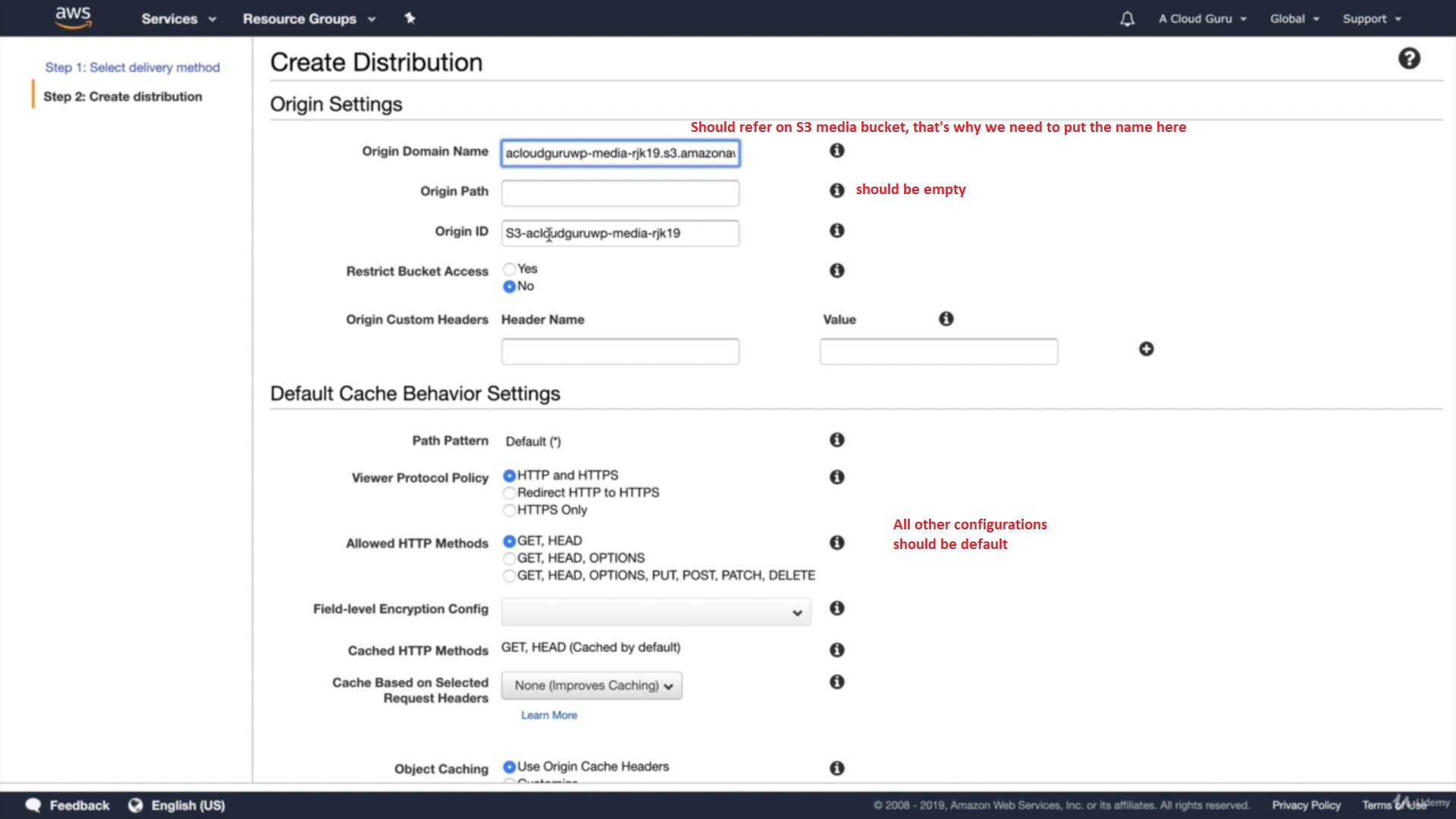Click info icon beside Restrict Bucket Access
This screenshot has height=819, width=1456.
(x=836, y=270)
